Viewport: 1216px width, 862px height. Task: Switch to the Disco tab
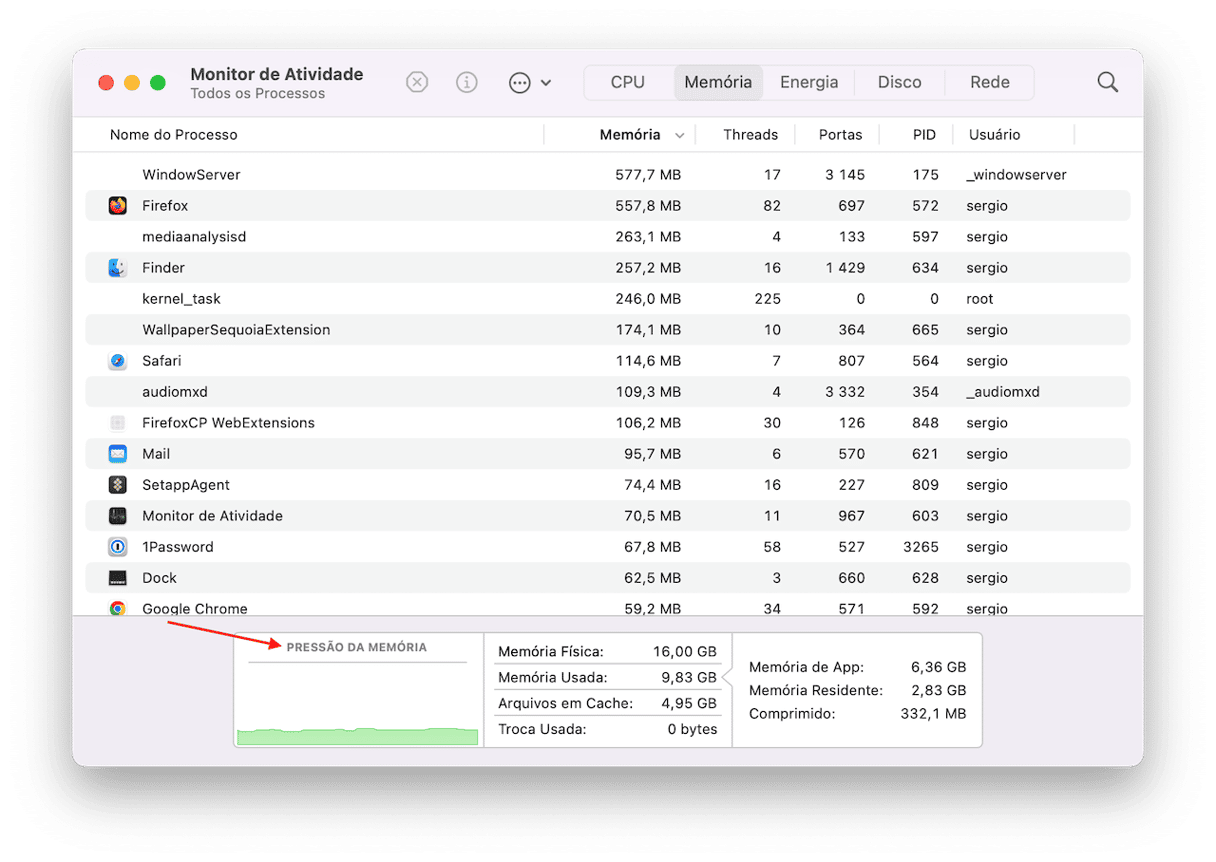coord(900,83)
